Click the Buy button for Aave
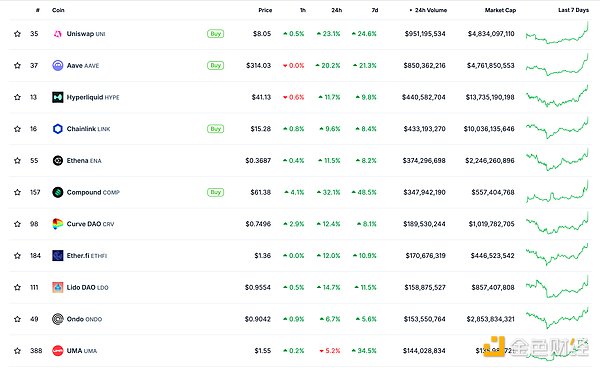 tap(215, 66)
